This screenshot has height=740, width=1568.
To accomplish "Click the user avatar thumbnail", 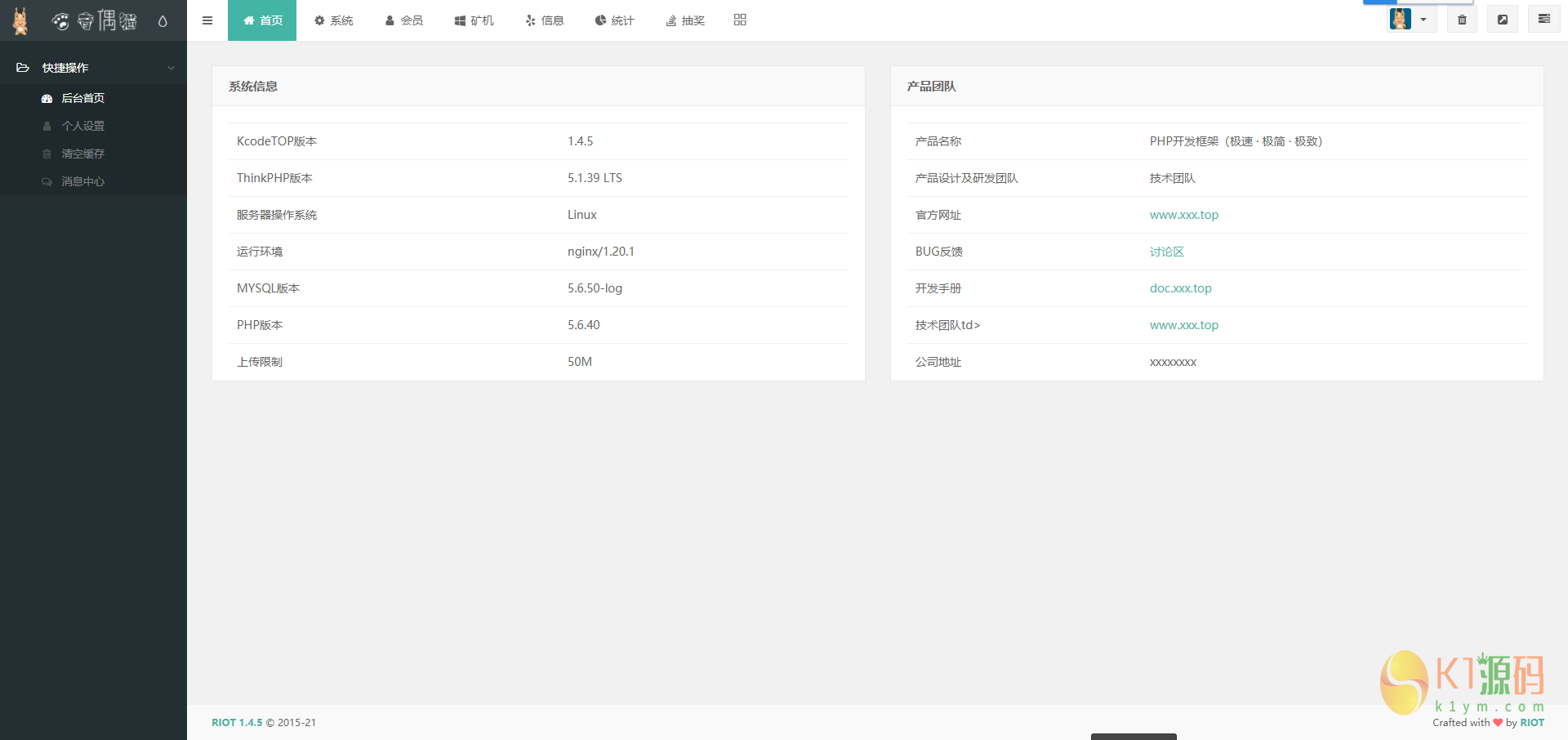I will (x=1400, y=19).
